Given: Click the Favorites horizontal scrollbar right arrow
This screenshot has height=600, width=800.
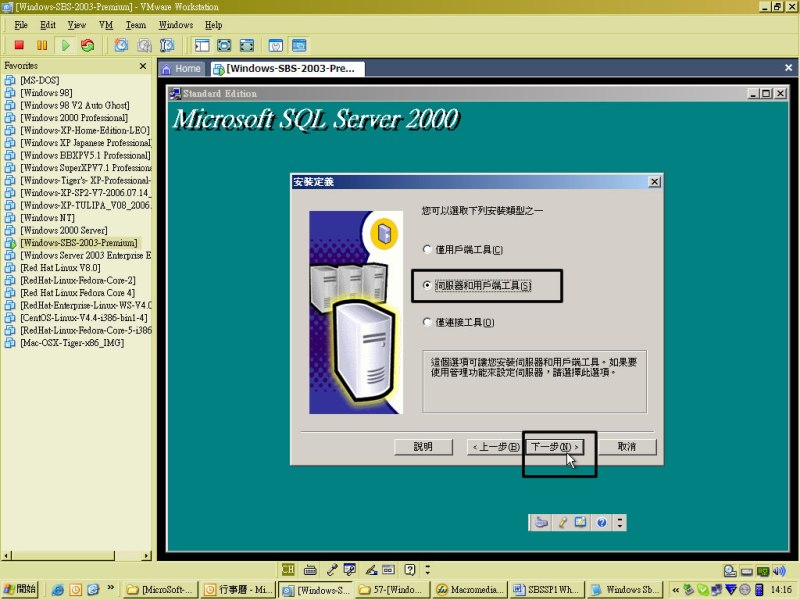Looking at the screenshot, I should tap(147, 556).
